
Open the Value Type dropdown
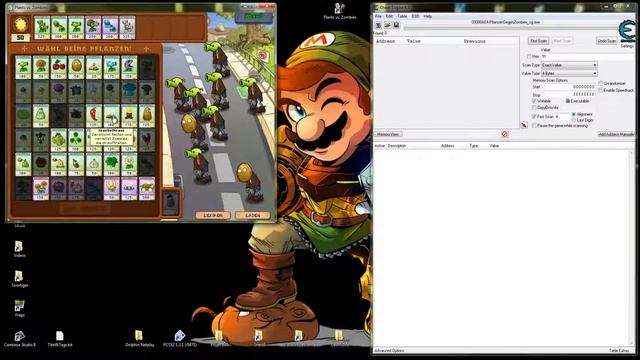tap(569, 73)
